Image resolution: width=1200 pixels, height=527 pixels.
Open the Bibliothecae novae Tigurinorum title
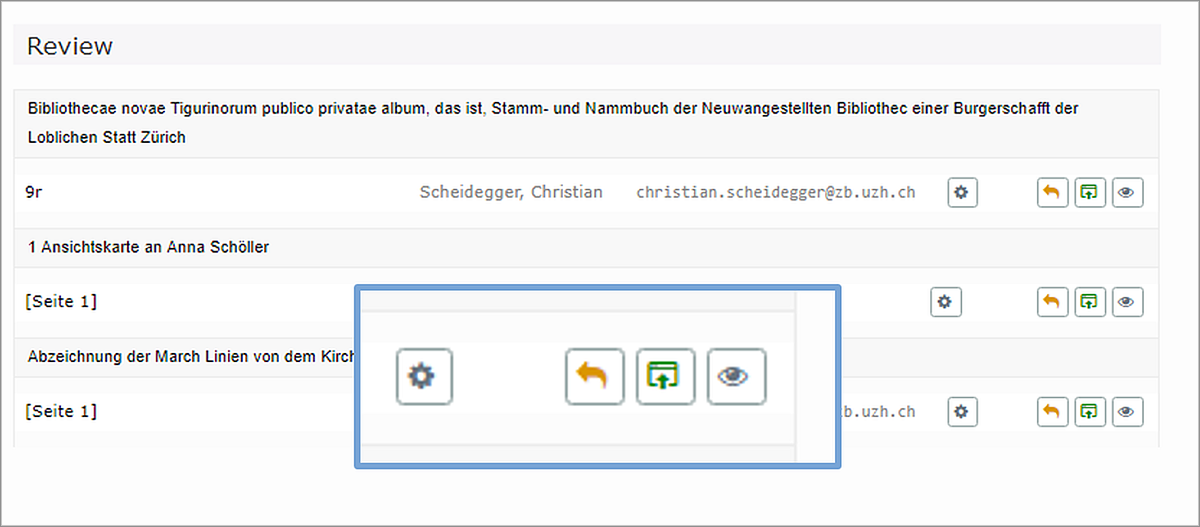(553, 122)
